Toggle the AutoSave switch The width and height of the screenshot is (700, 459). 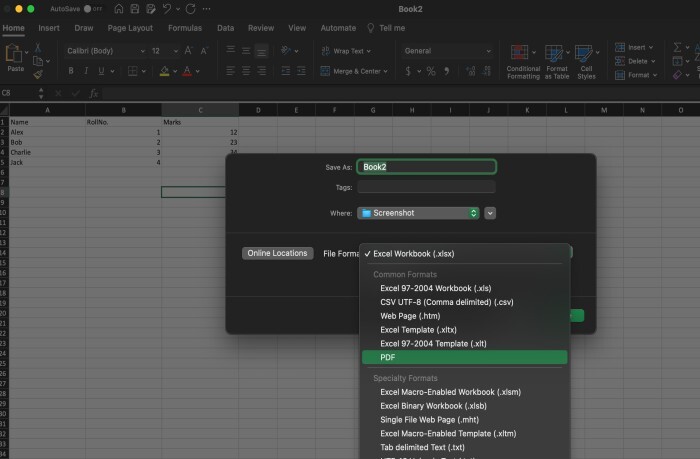91,8
